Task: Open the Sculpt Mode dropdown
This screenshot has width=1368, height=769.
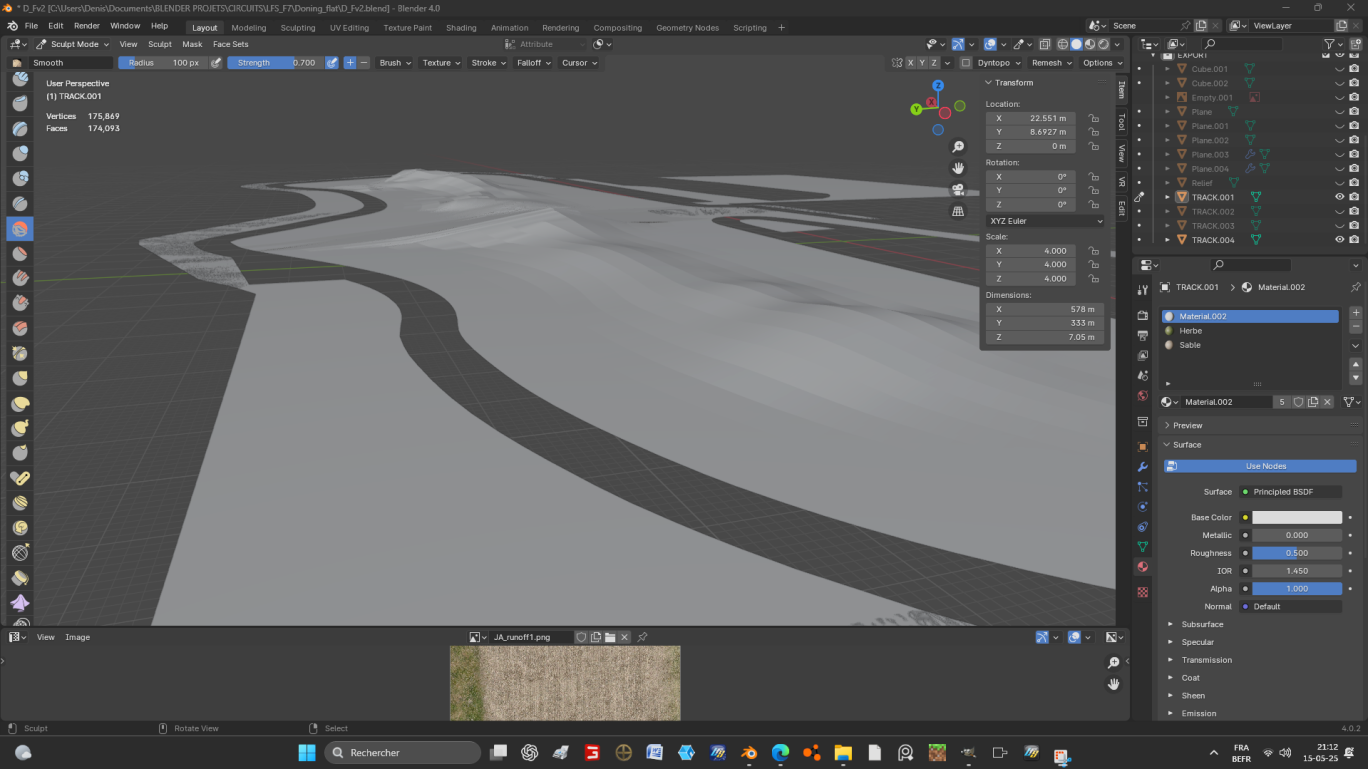Action: (x=73, y=44)
